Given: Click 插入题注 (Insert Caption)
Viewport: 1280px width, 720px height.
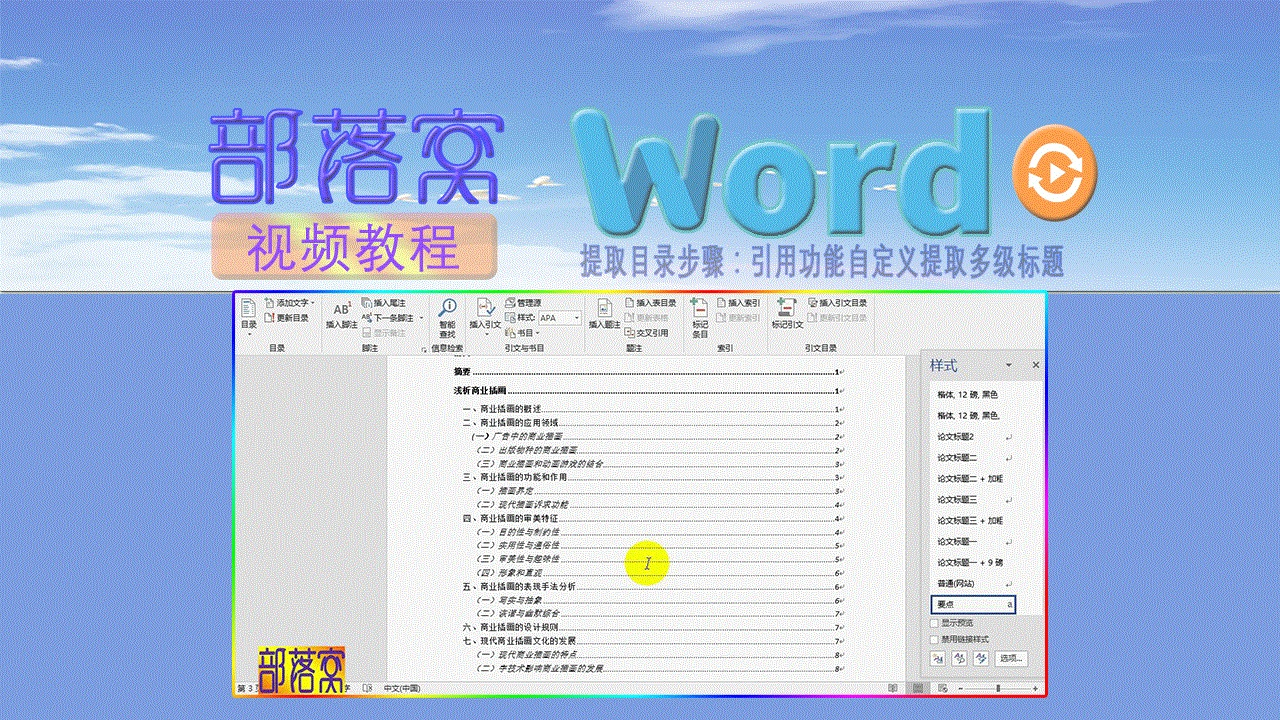Looking at the screenshot, I should 604,314.
